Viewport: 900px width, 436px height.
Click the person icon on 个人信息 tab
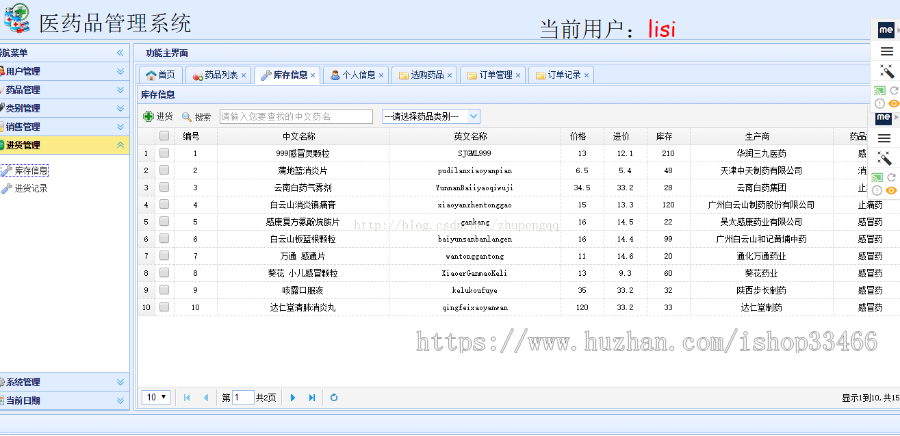point(335,75)
